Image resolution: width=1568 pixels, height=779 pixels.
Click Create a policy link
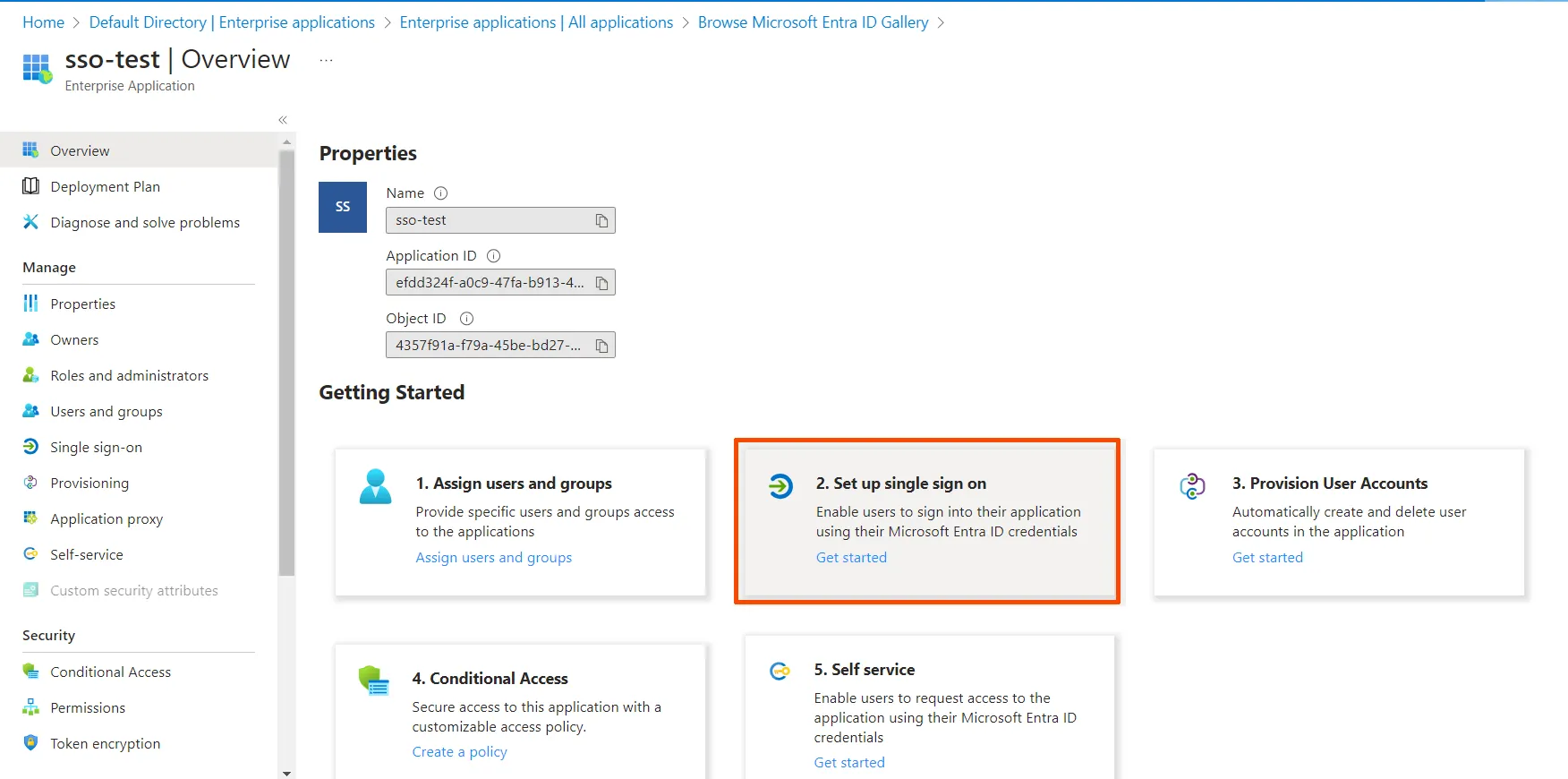point(459,751)
